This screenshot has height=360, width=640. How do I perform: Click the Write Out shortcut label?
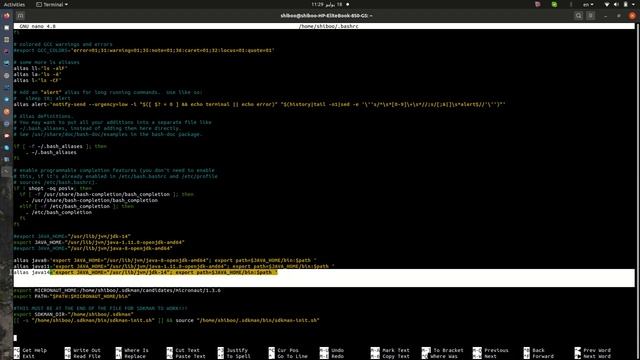pos(87,350)
